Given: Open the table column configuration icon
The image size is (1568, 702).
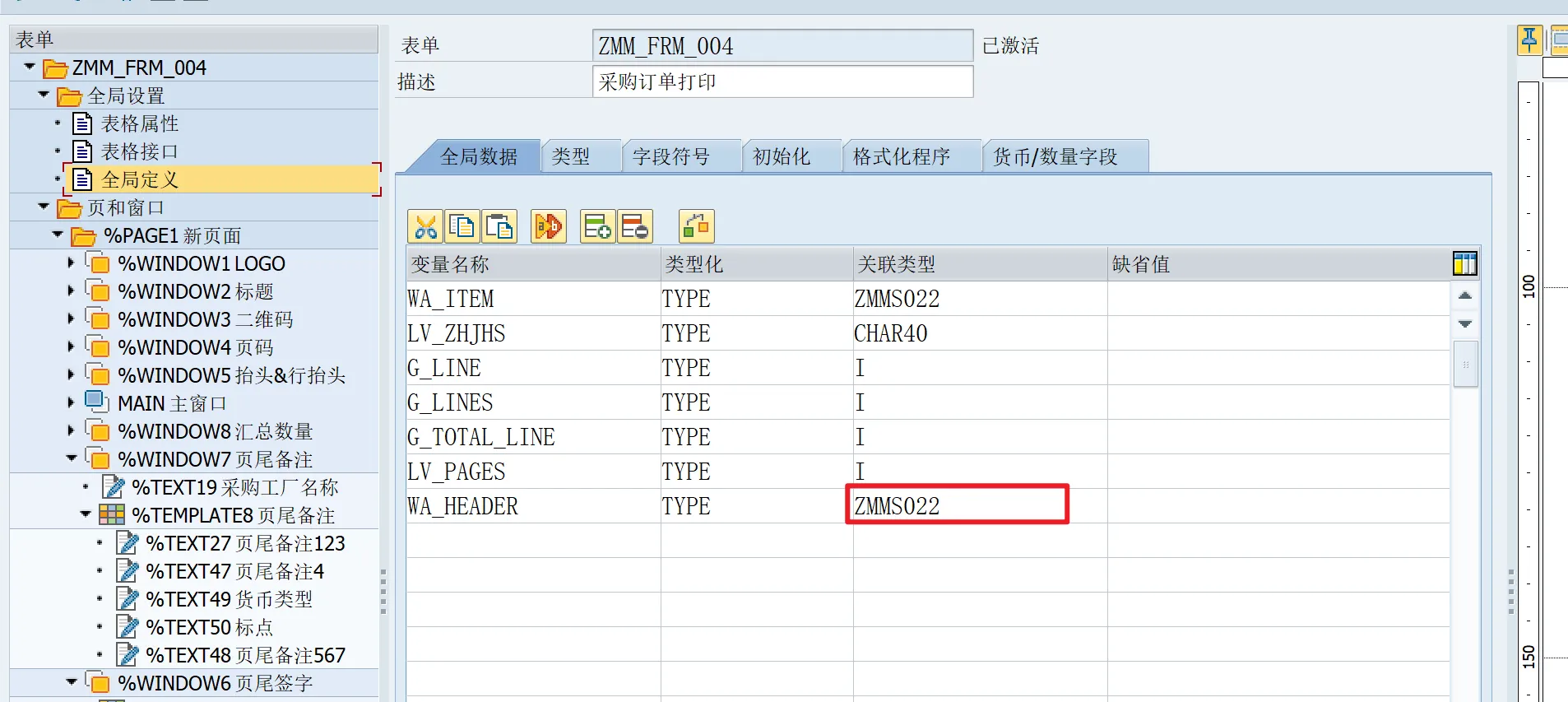Looking at the screenshot, I should (1464, 264).
